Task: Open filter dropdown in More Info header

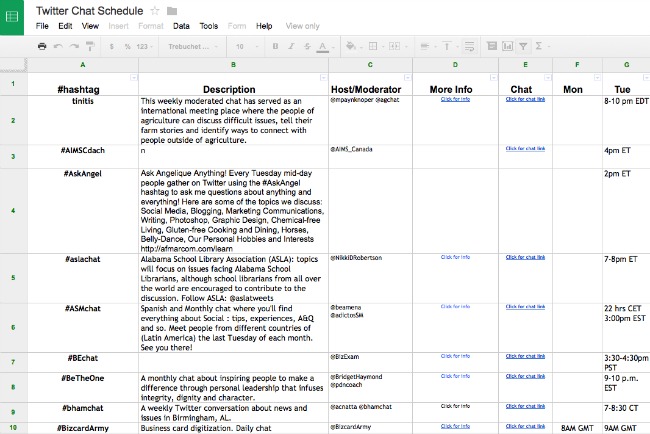Action: point(493,78)
